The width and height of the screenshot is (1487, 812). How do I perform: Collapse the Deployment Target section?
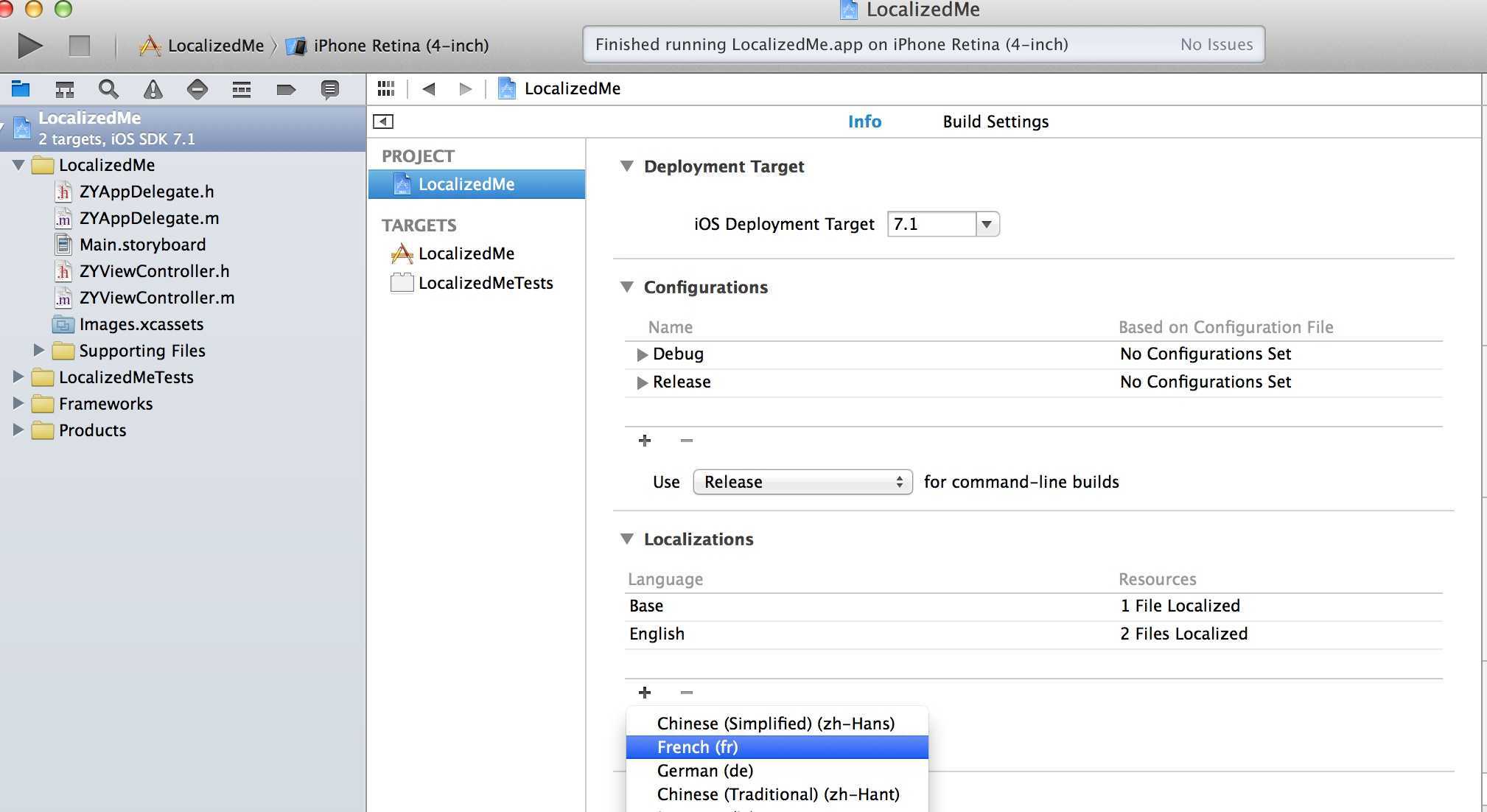pyautogui.click(x=627, y=167)
